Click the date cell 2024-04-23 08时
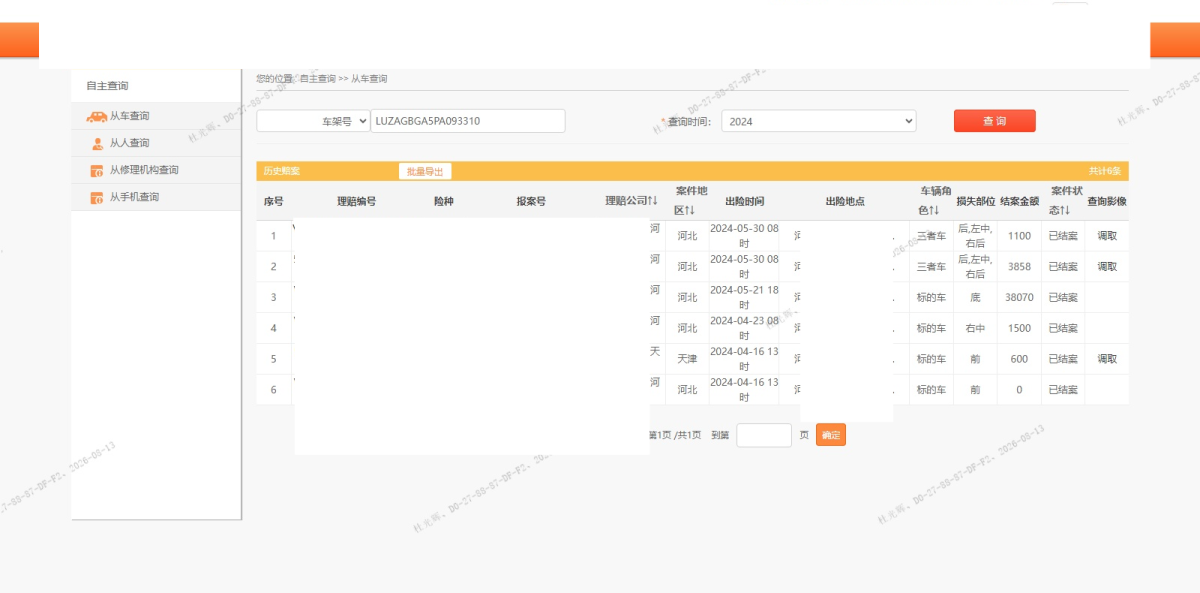This screenshot has height=593, width=1200. click(744, 328)
